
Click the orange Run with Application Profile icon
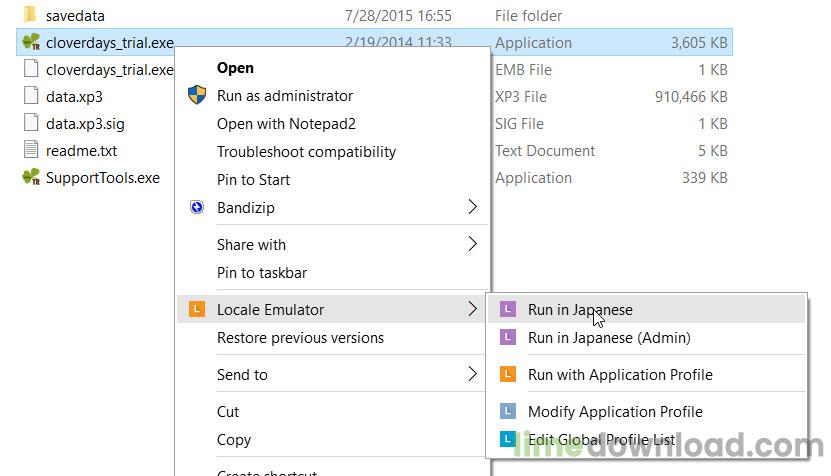coord(508,375)
